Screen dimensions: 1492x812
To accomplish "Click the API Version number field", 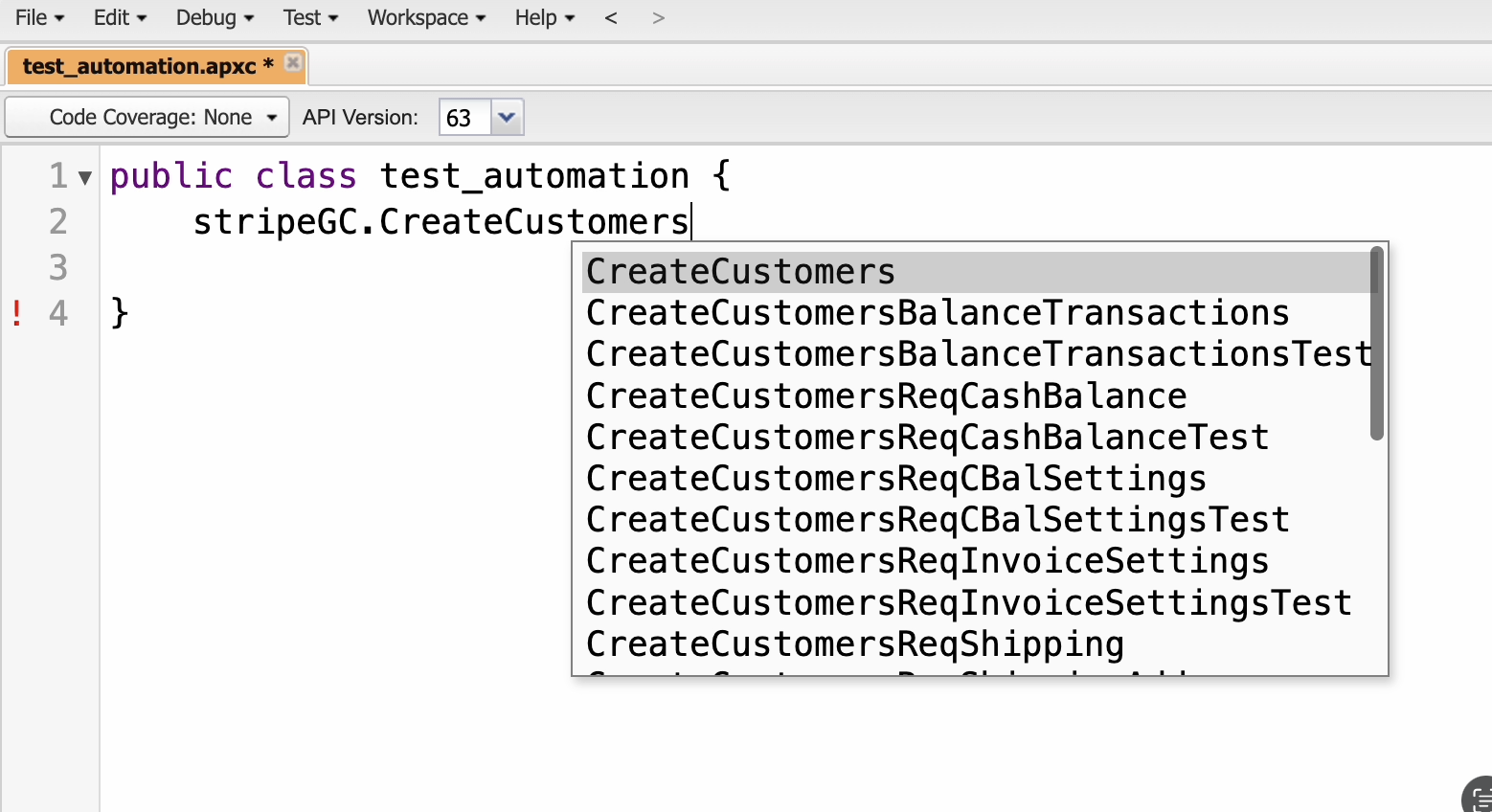I will click(x=463, y=118).
